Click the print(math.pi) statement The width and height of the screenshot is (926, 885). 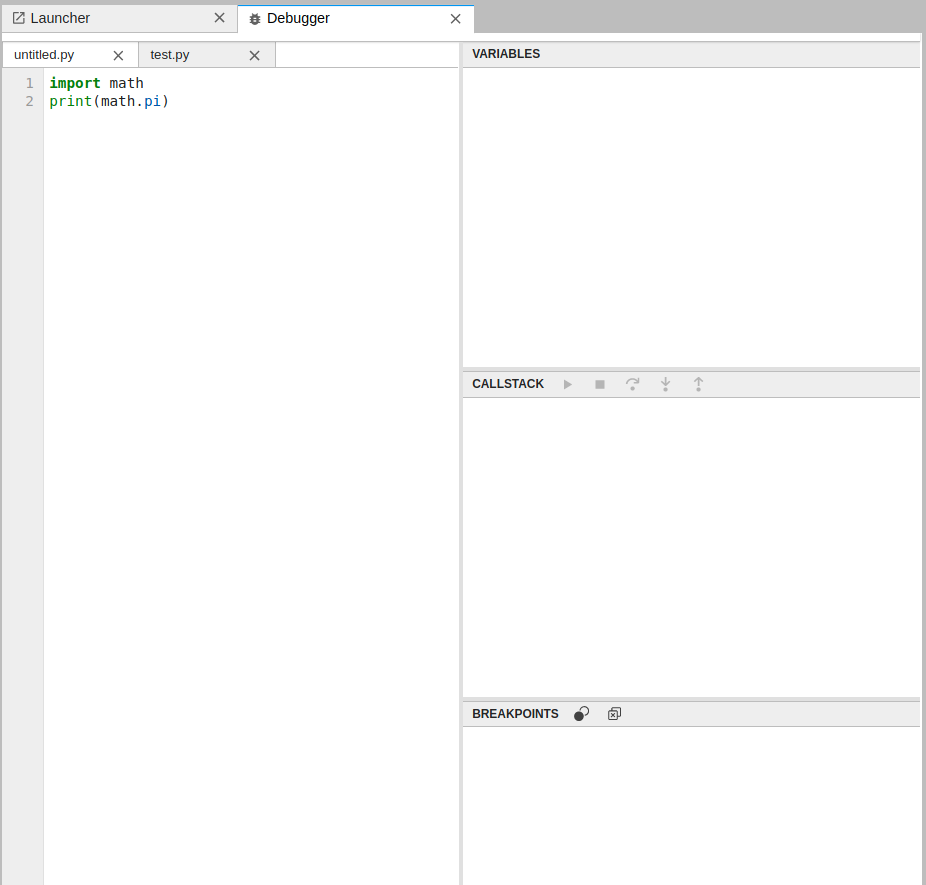click(x=110, y=101)
